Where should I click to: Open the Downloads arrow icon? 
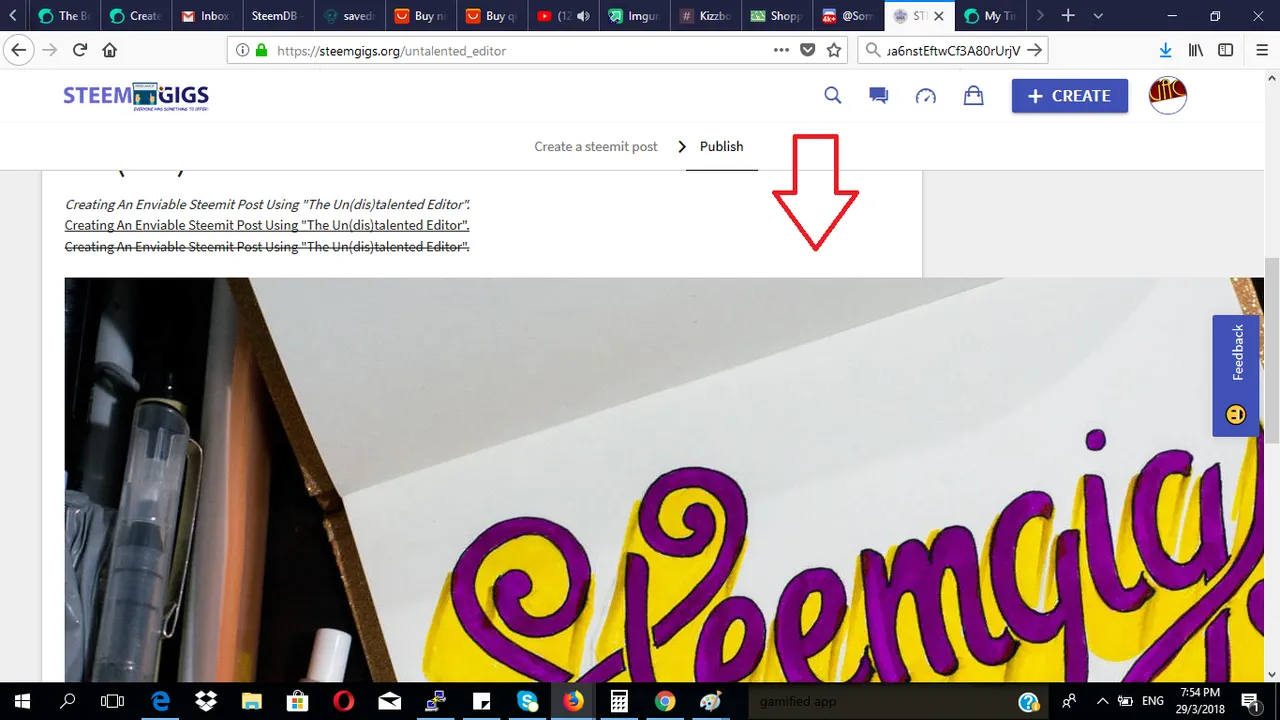click(x=1165, y=50)
